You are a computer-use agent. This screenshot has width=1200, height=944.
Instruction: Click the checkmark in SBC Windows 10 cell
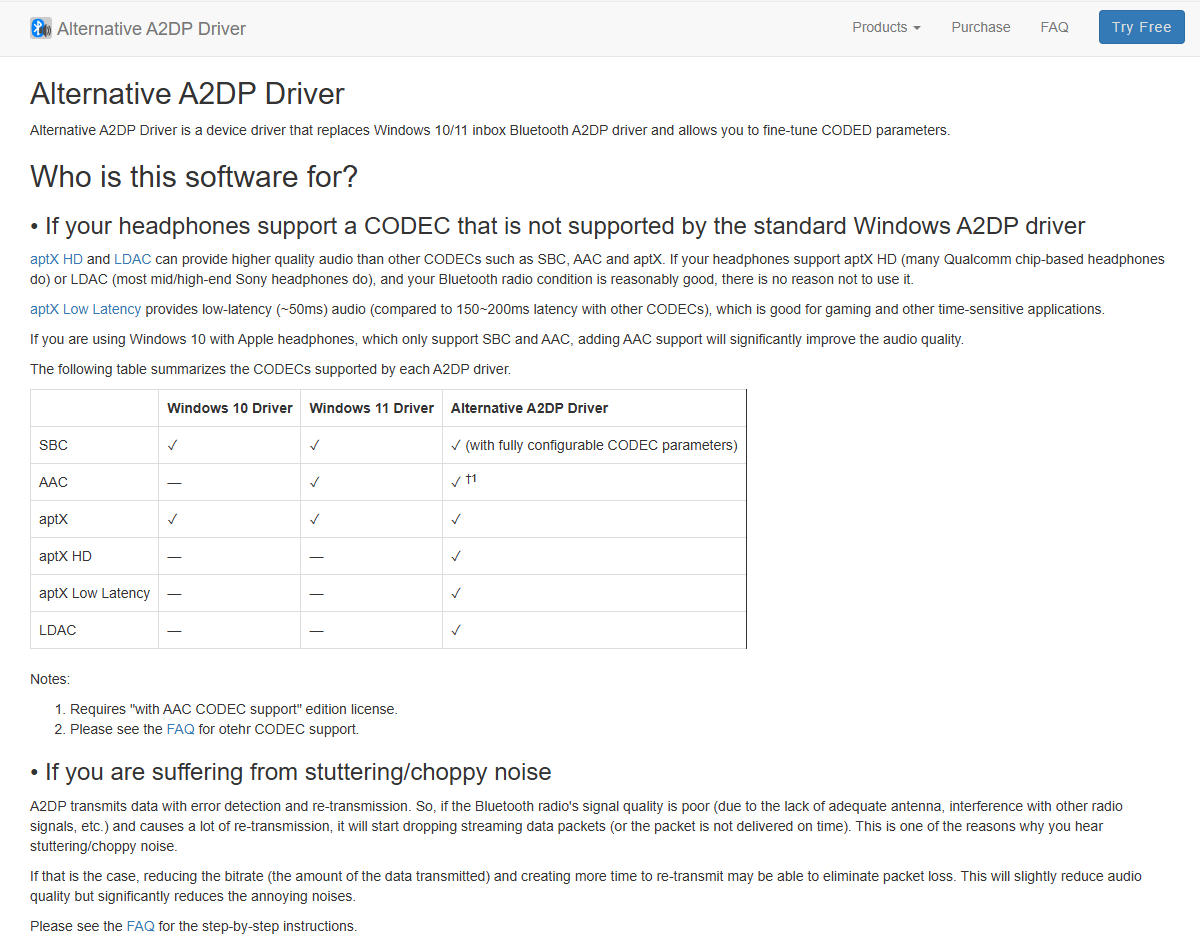[173, 445]
